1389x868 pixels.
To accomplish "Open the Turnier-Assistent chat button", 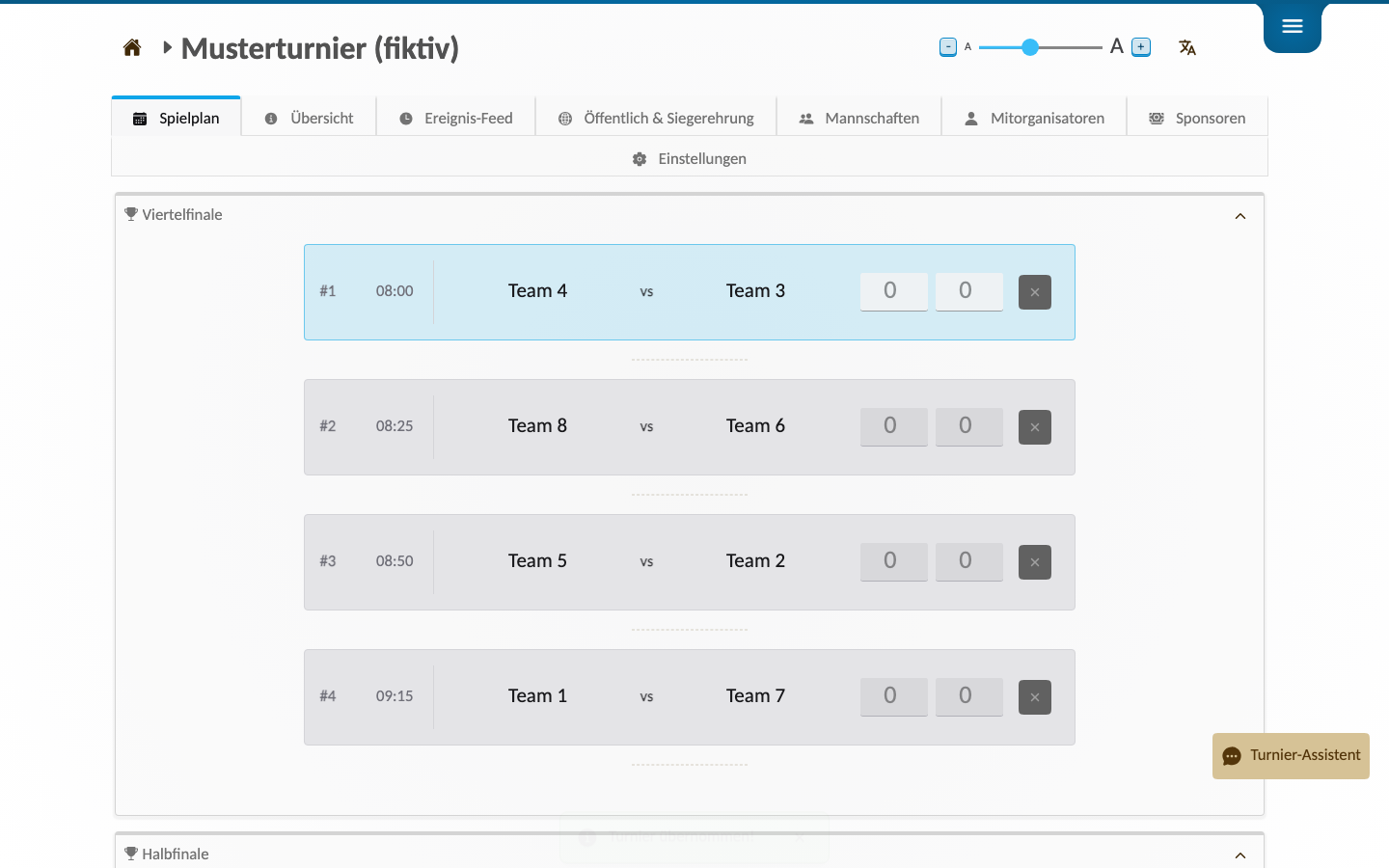I will point(1291,756).
